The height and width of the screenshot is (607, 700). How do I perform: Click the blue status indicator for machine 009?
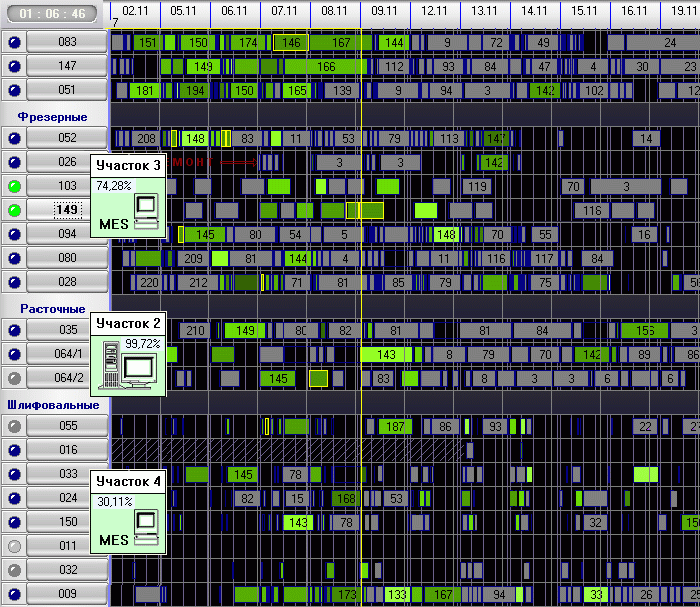14,594
